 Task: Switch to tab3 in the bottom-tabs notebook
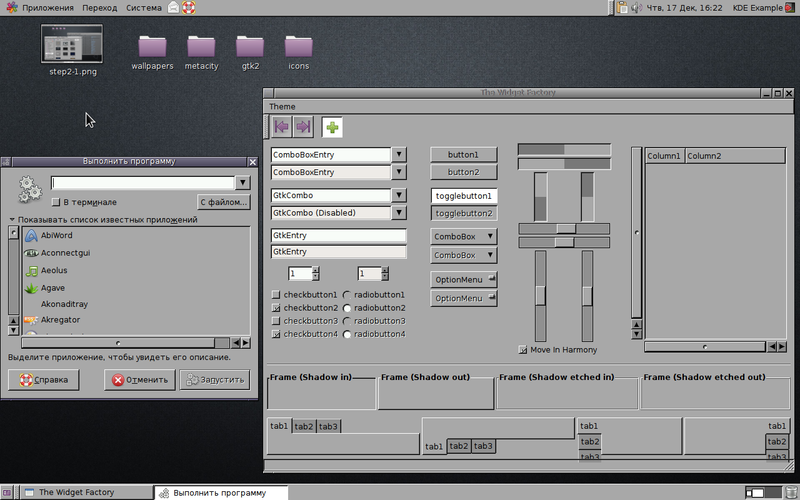[483, 446]
